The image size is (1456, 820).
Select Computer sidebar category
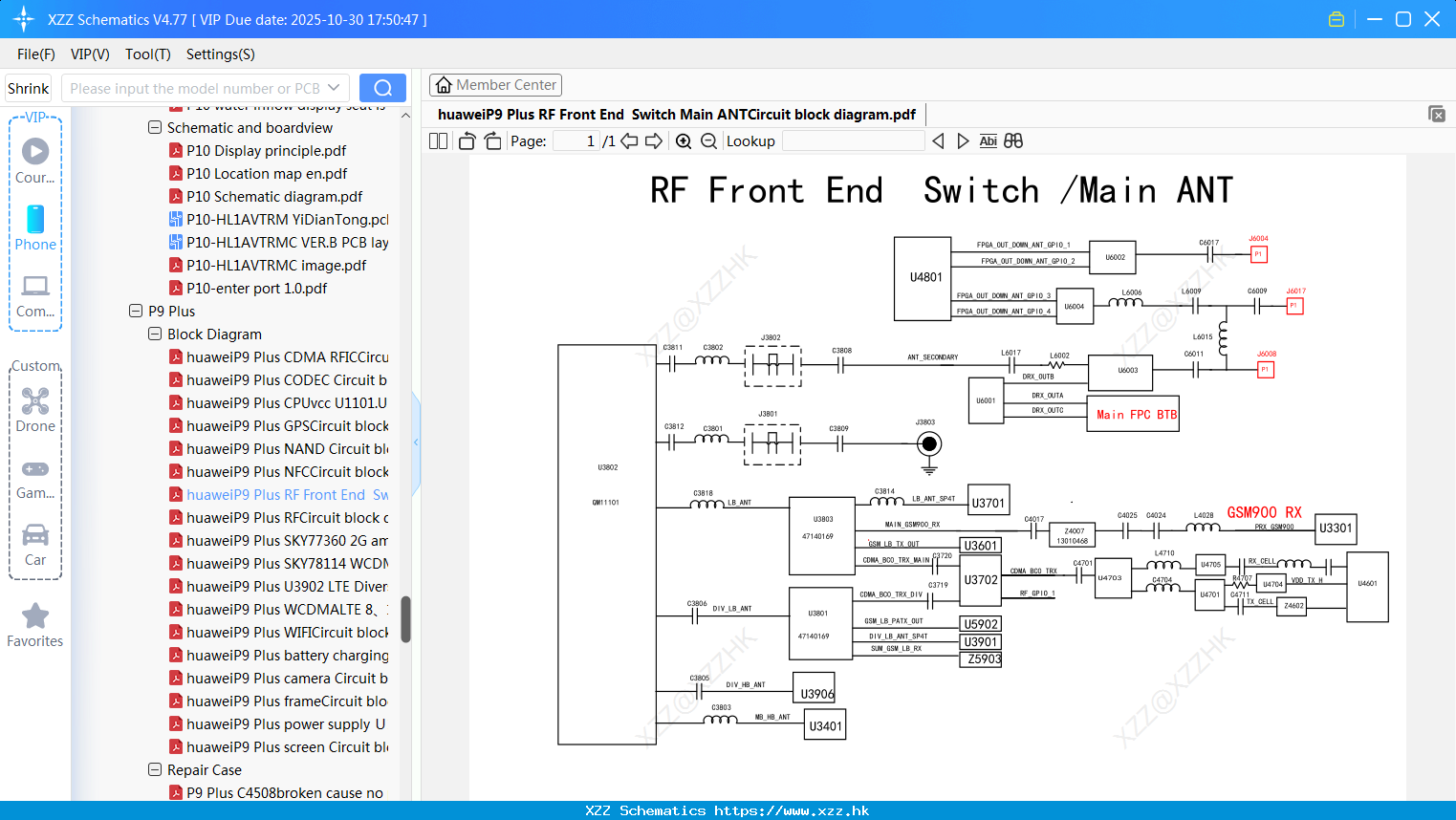coord(35,295)
